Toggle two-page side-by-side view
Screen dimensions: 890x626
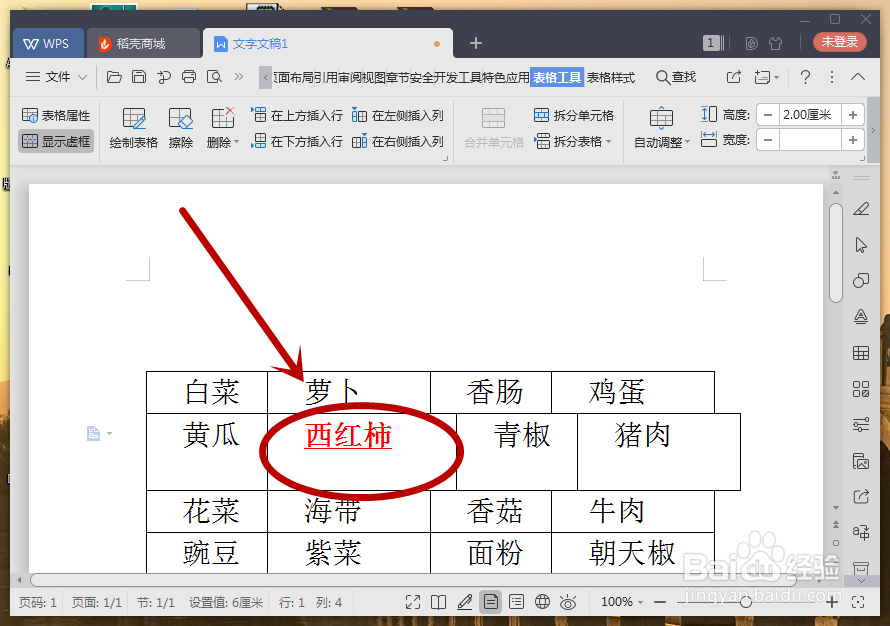click(438, 601)
